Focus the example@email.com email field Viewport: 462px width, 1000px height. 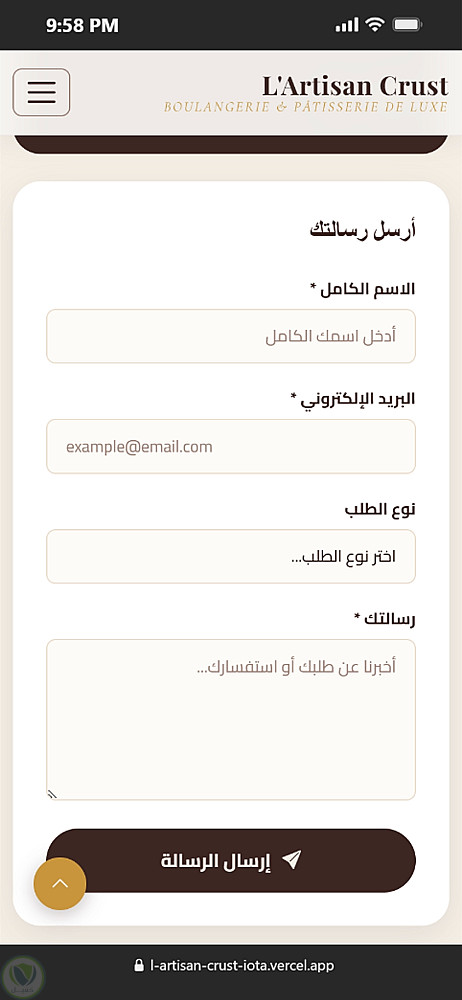pos(231,446)
